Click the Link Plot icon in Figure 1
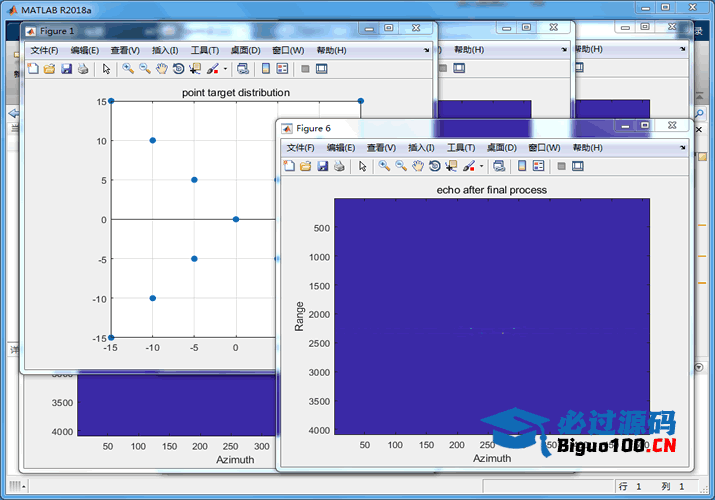715x500 pixels. [x=243, y=69]
